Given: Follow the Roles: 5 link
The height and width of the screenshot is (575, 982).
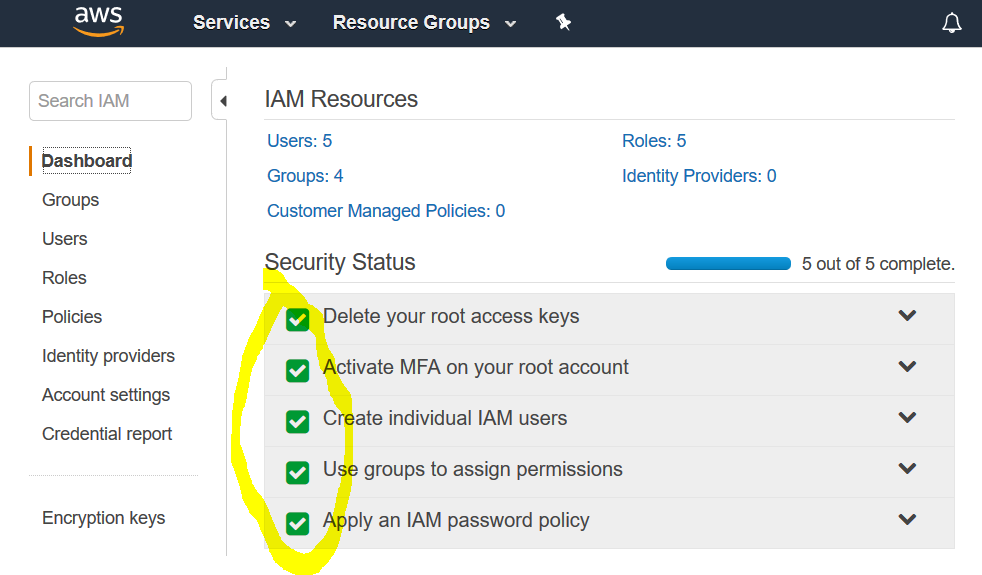Looking at the screenshot, I should tap(654, 141).
